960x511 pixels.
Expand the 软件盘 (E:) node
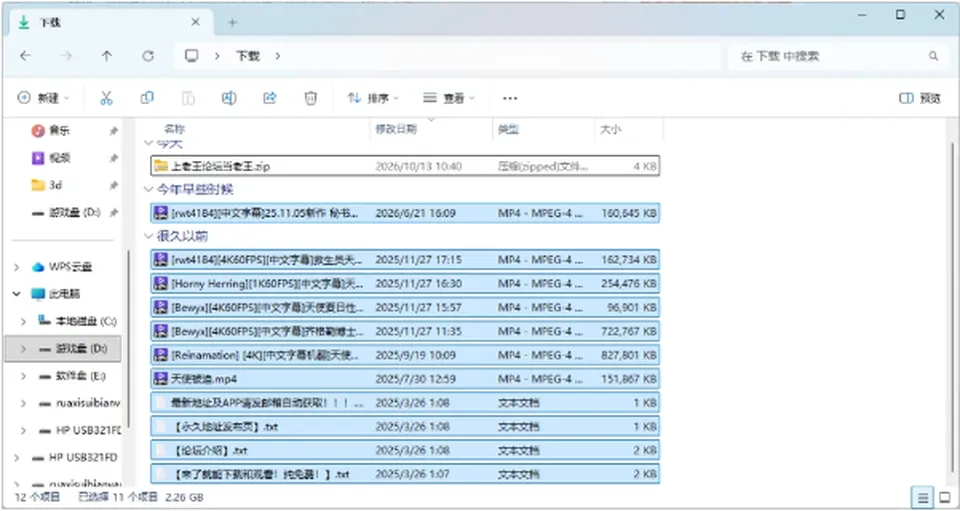click(23, 376)
